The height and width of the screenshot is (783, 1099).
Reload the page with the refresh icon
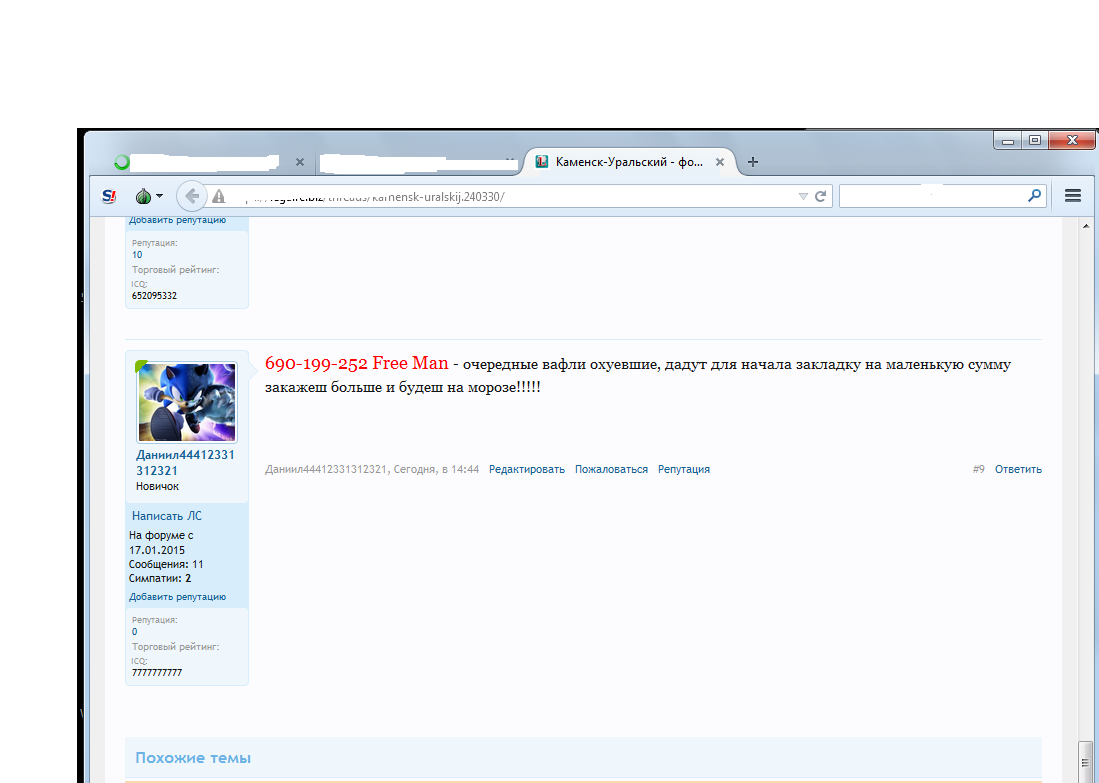(820, 196)
